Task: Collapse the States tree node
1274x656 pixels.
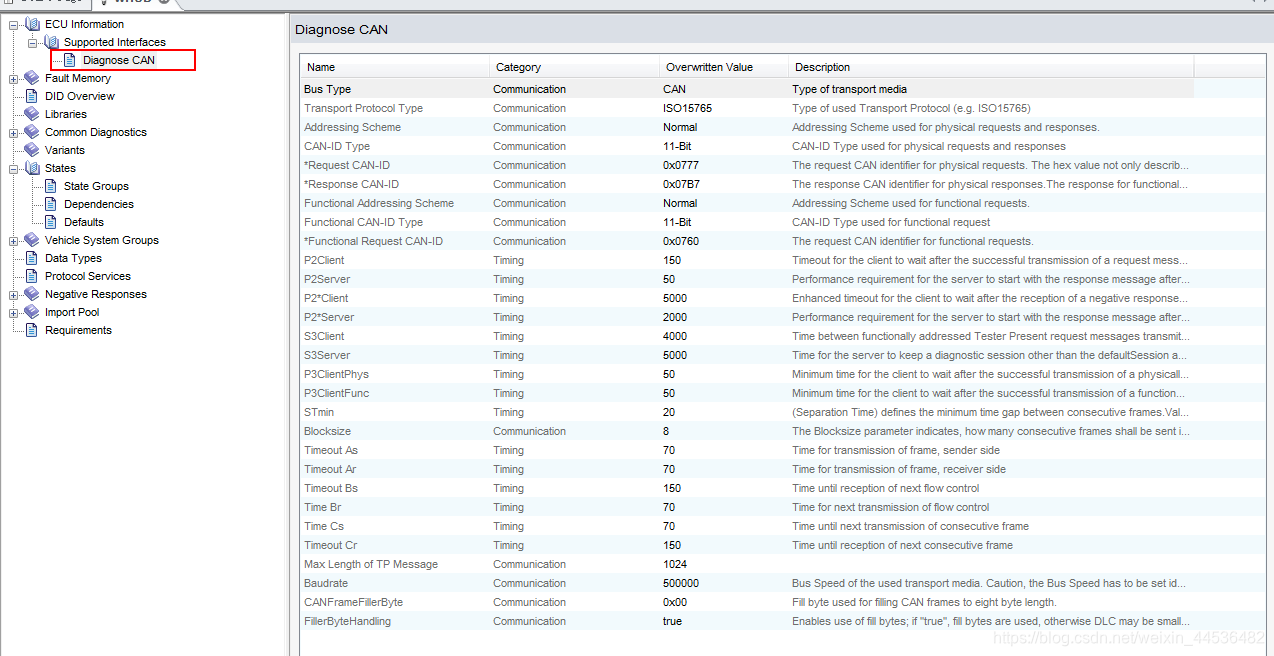Action: click(13, 168)
